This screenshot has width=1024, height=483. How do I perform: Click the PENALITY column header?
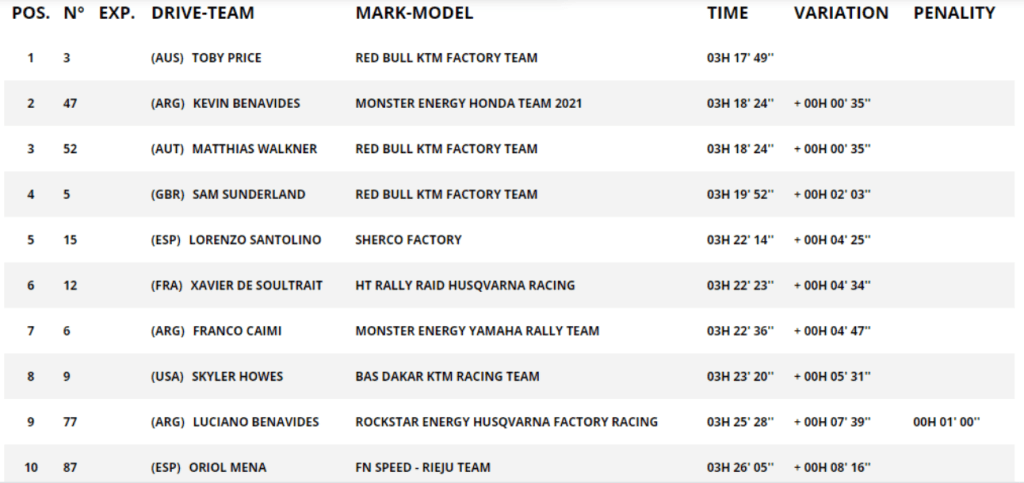point(954,13)
